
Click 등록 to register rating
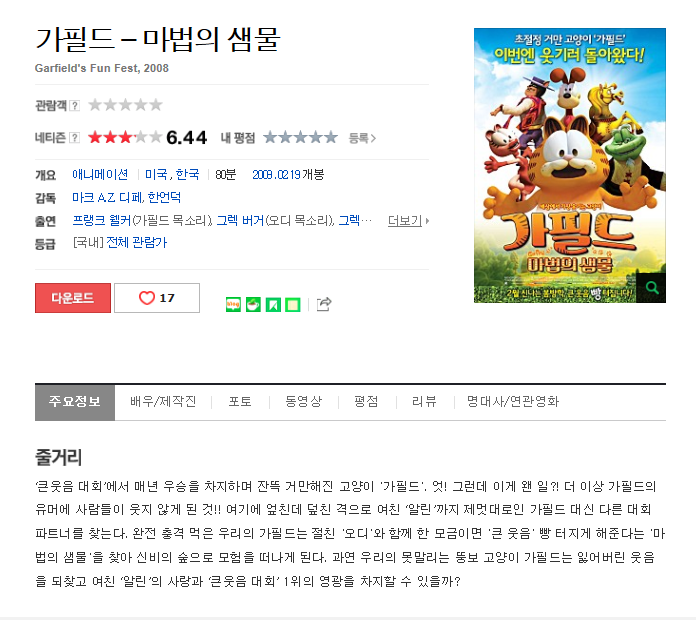pyautogui.click(x=362, y=138)
